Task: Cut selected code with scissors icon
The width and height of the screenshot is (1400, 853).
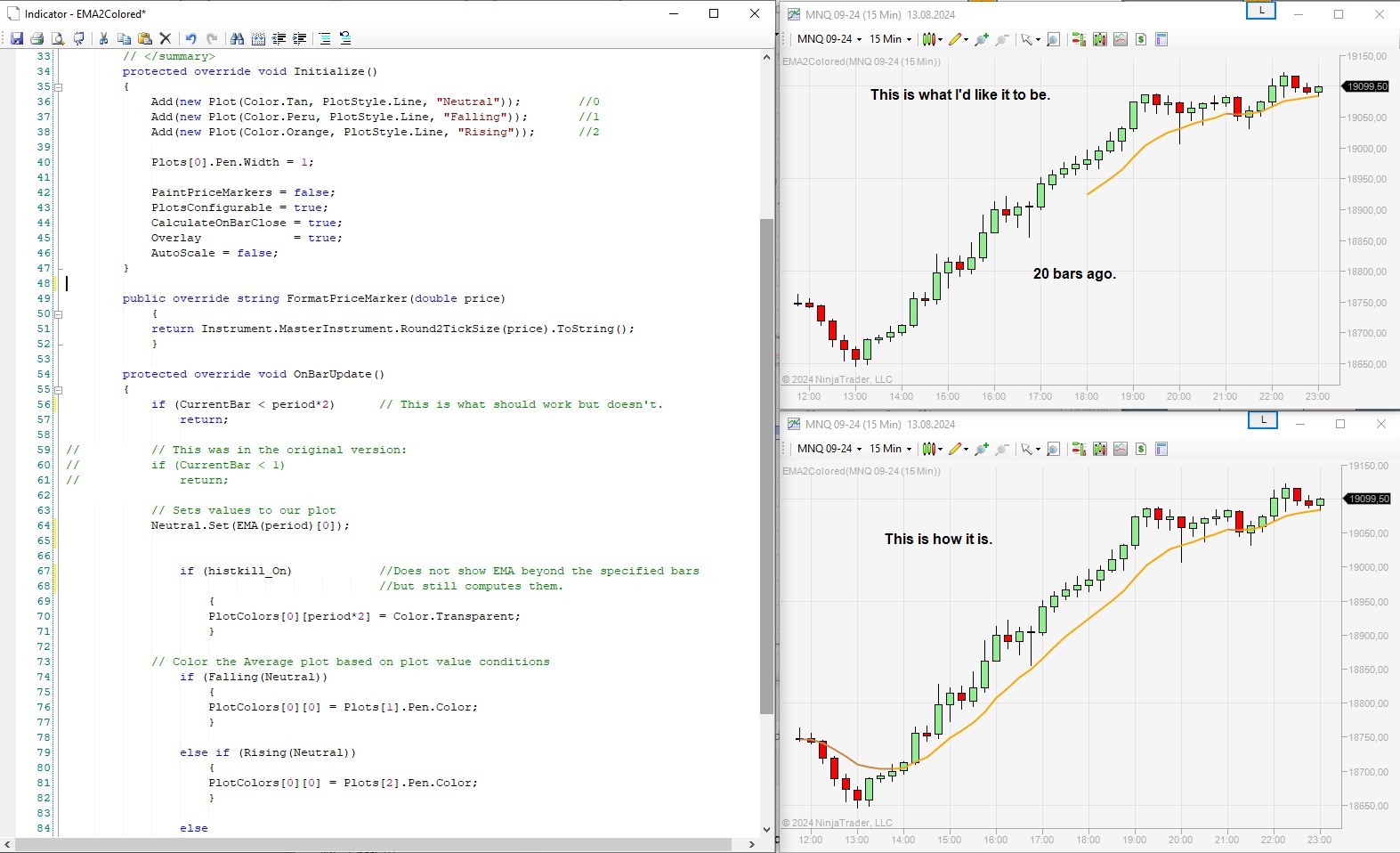Action: tap(103, 38)
